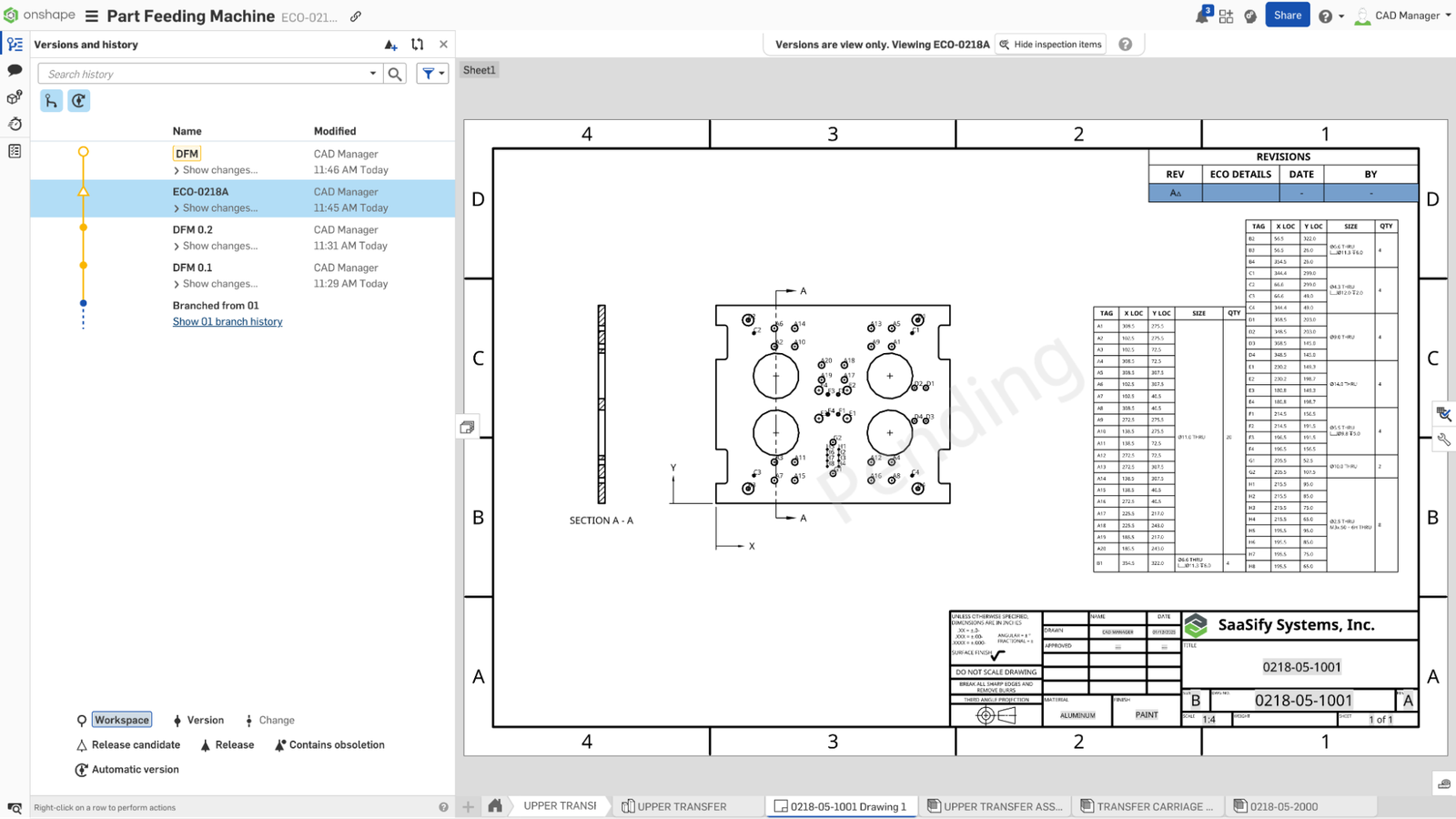Open the Comments panel icon
The width and height of the screenshot is (1456, 819).
tap(14, 70)
